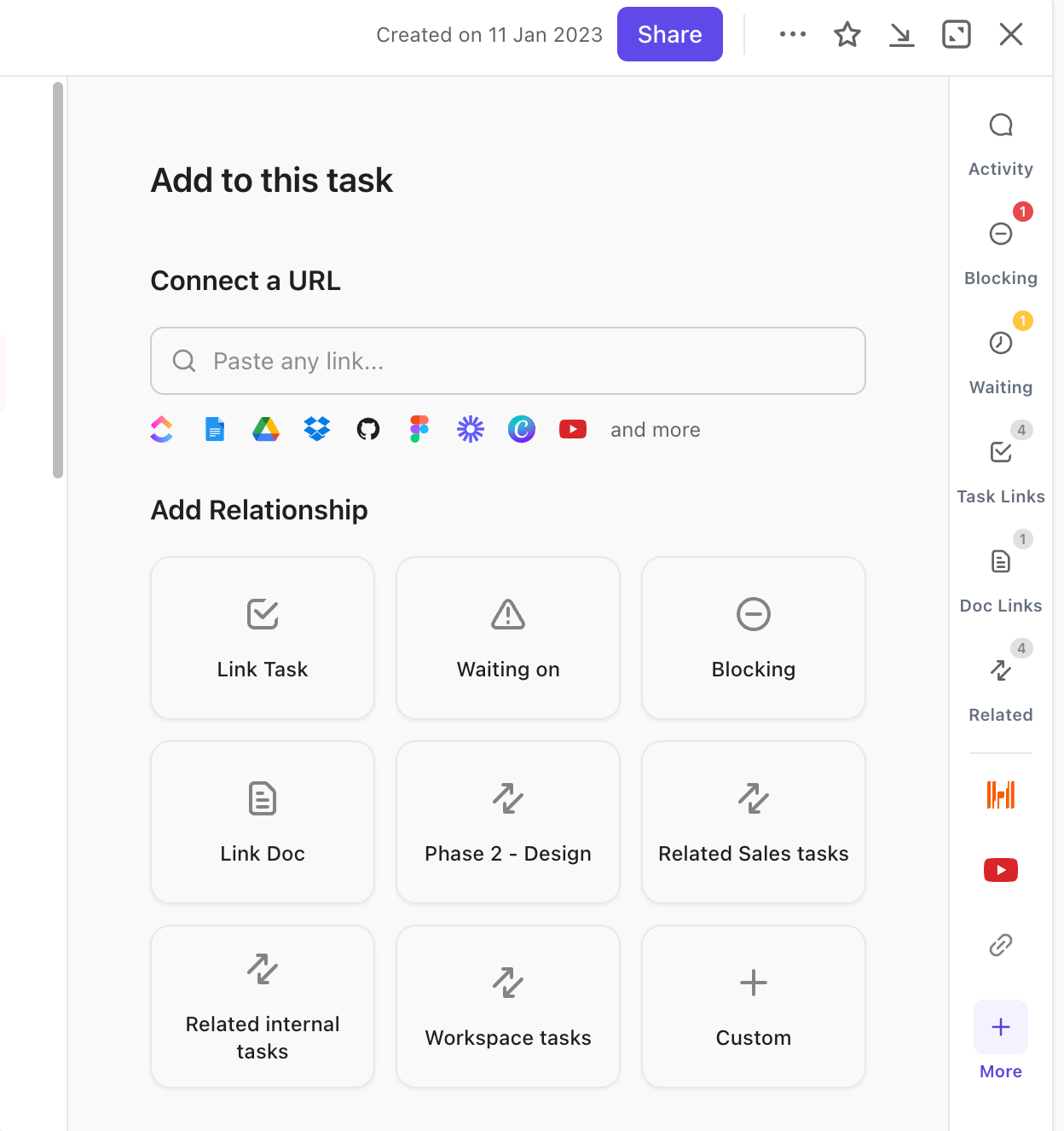Select Phase 2 - Design relationship
The width and height of the screenshot is (1064, 1131).
coord(508,822)
